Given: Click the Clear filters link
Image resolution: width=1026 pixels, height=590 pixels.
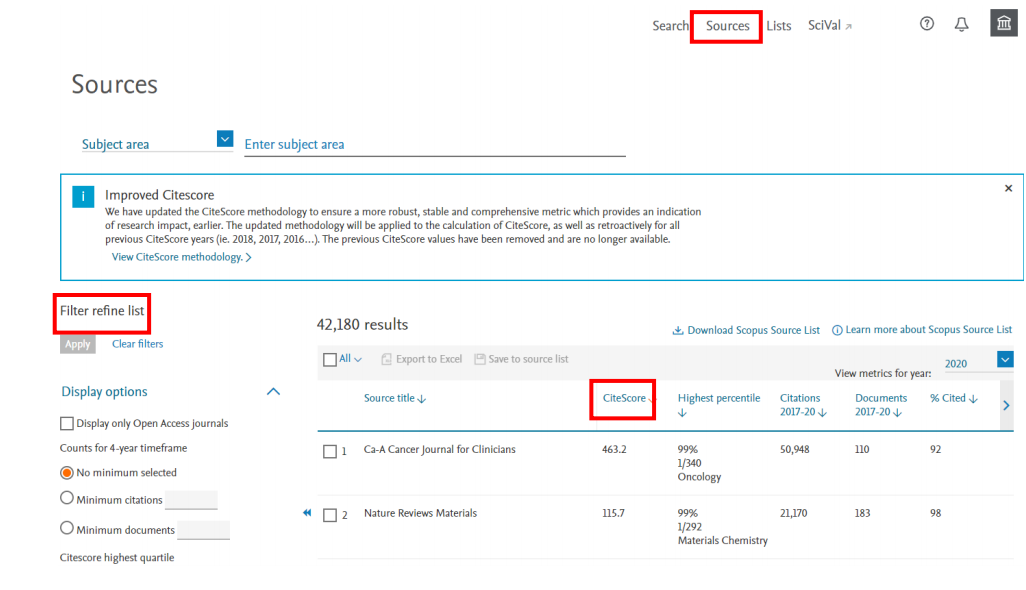Looking at the screenshot, I should coord(138,344).
